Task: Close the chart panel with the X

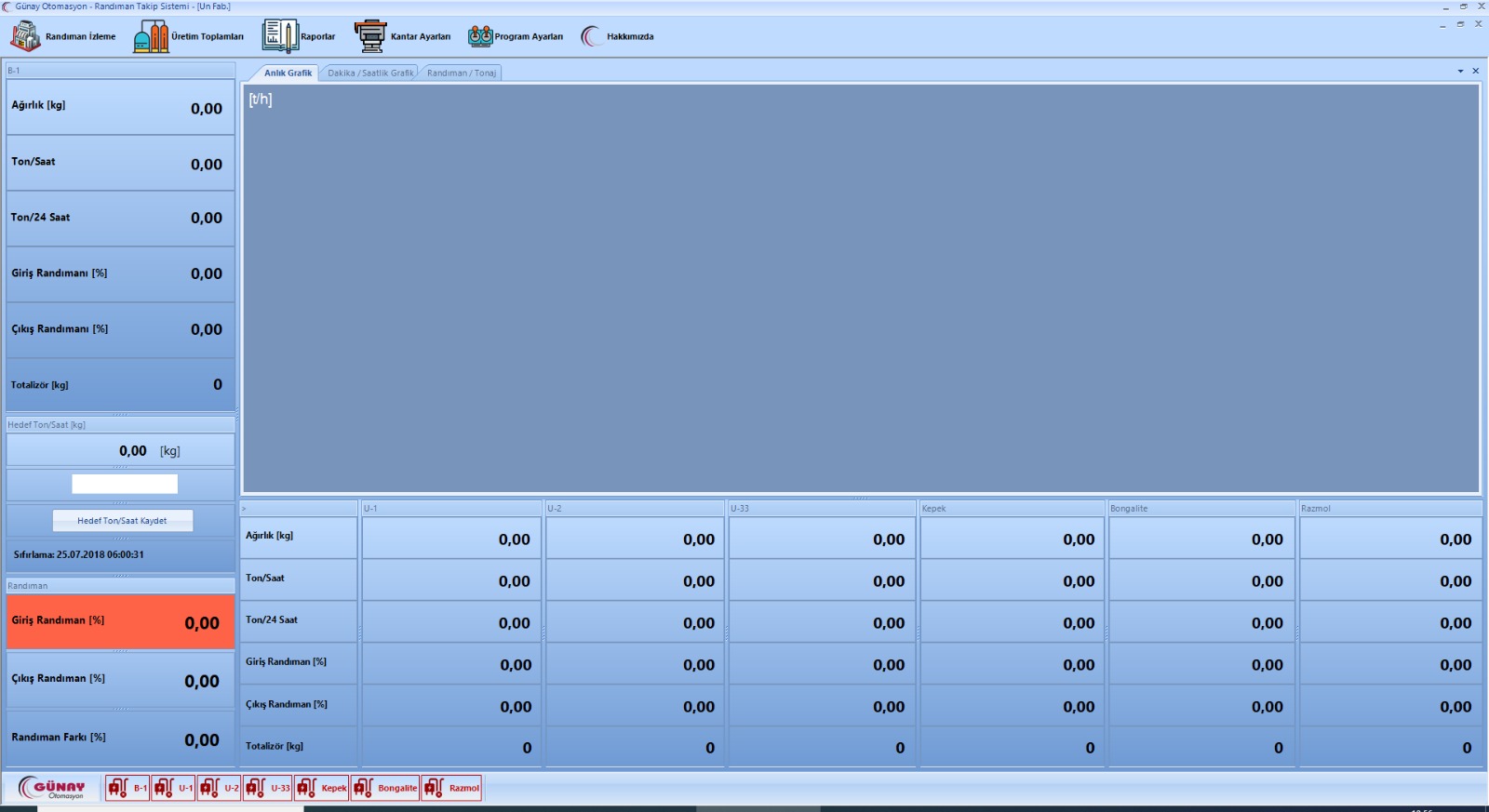Action: point(1475,71)
